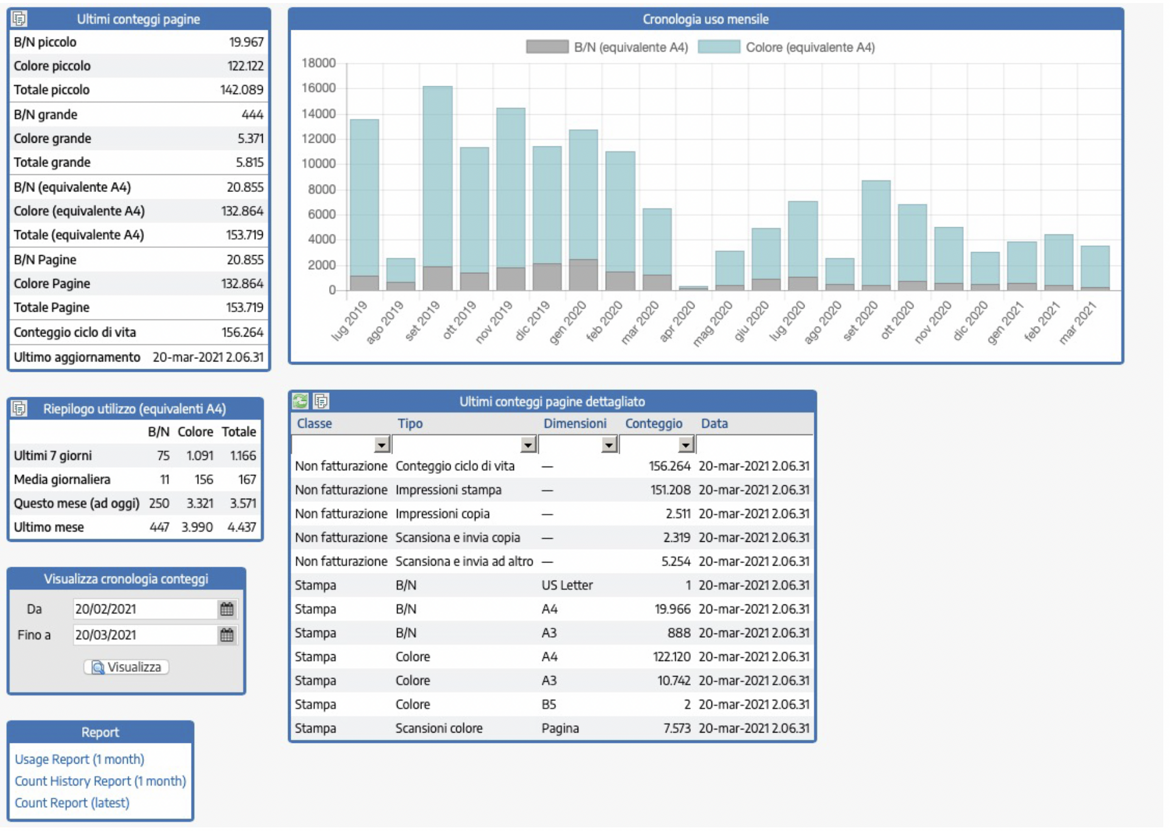Toggle B/N (equivalente A4) legend series
The height and width of the screenshot is (831, 1170).
pyautogui.click(x=607, y=47)
